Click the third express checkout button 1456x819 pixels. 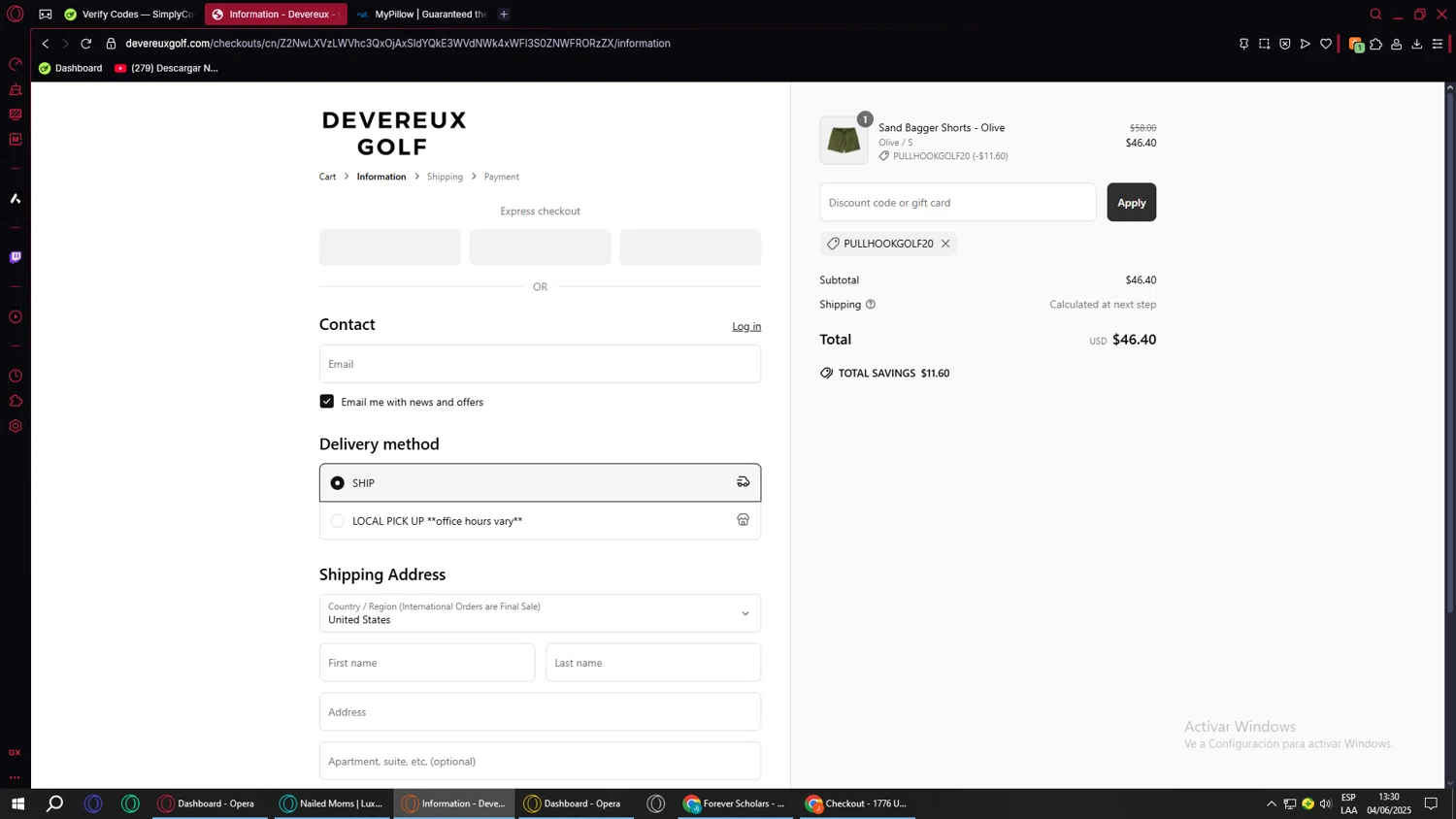(x=690, y=247)
